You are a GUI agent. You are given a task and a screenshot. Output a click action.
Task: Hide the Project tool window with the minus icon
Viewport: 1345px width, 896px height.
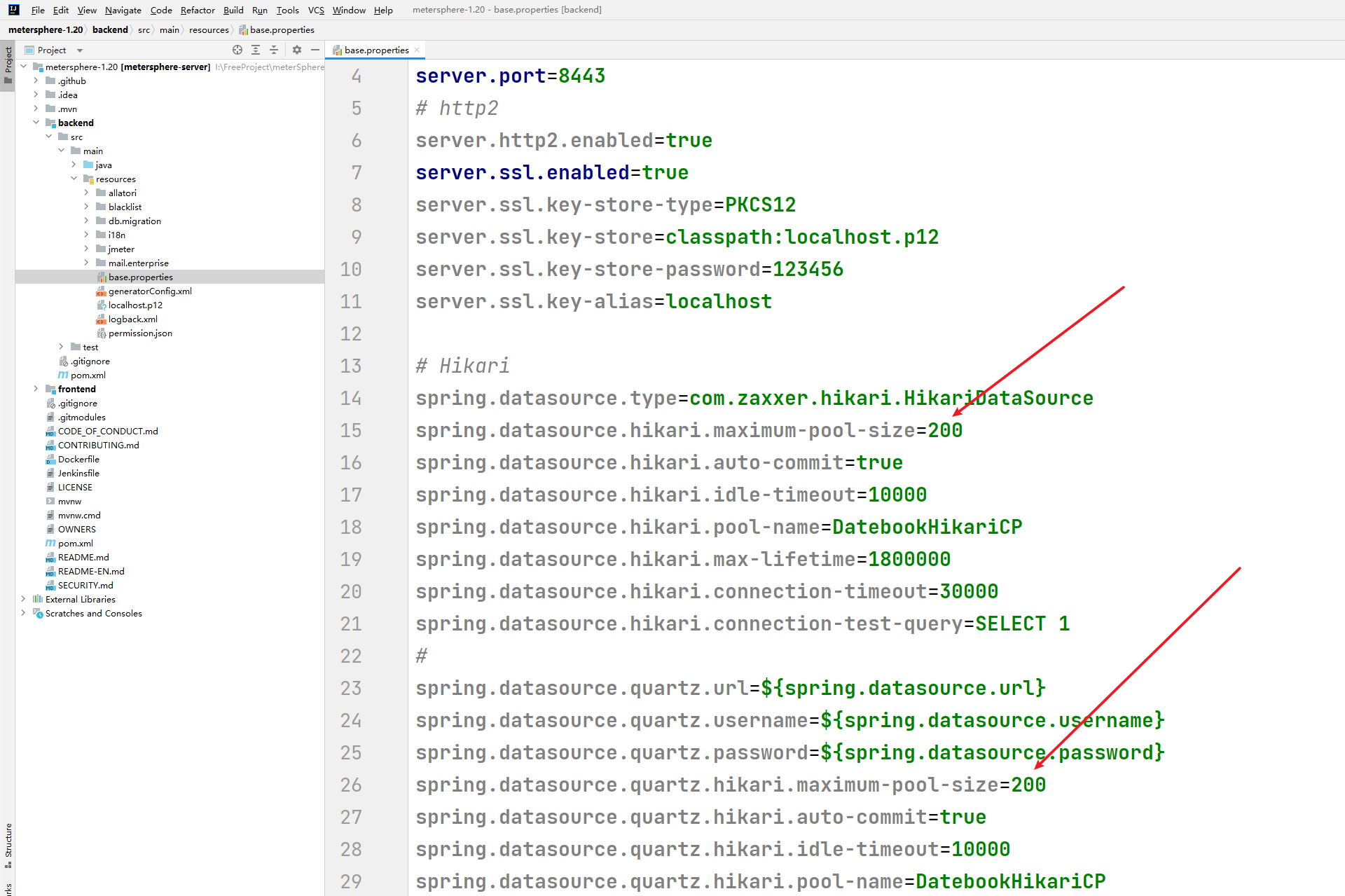[x=315, y=50]
